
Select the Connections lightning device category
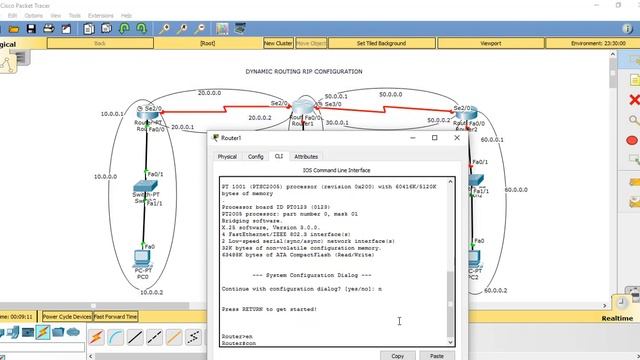43,332
